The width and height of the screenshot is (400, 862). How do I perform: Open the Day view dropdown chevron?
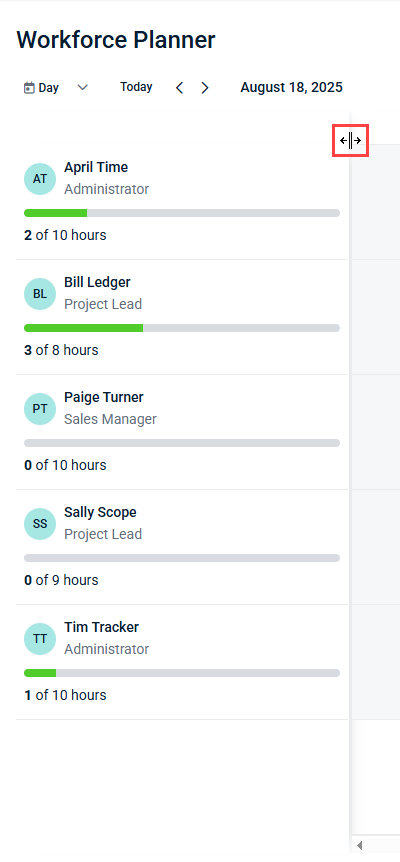click(x=82, y=87)
